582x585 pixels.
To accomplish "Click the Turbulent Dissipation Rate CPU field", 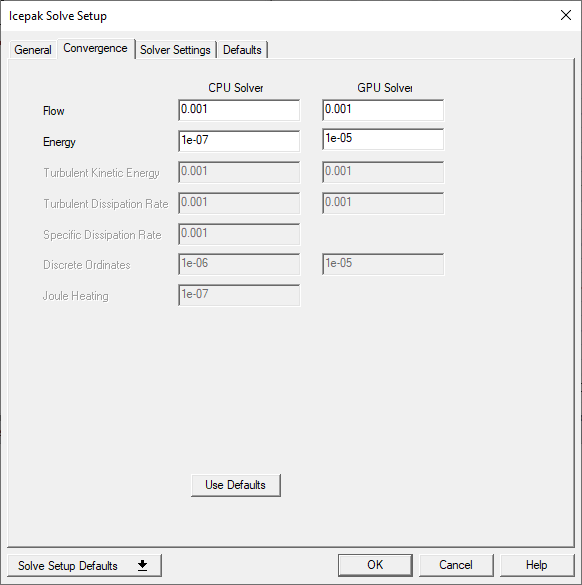I will (x=239, y=203).
